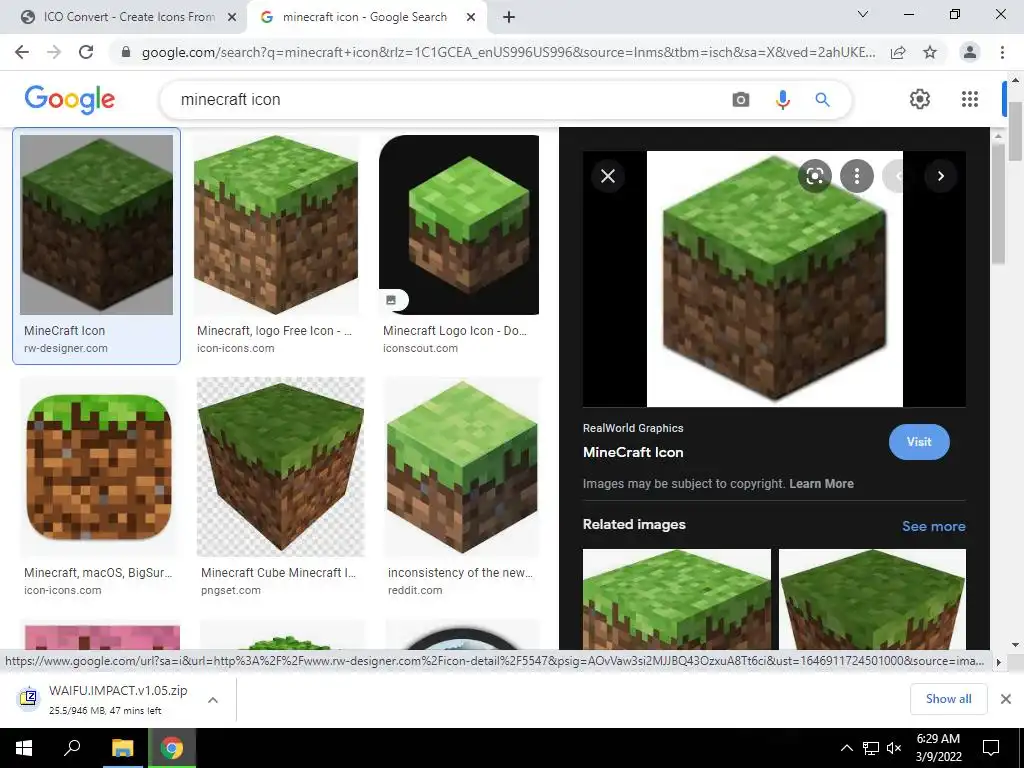Show the next image in the preview
1024x768 pixels.
click(x=940, y=176)
